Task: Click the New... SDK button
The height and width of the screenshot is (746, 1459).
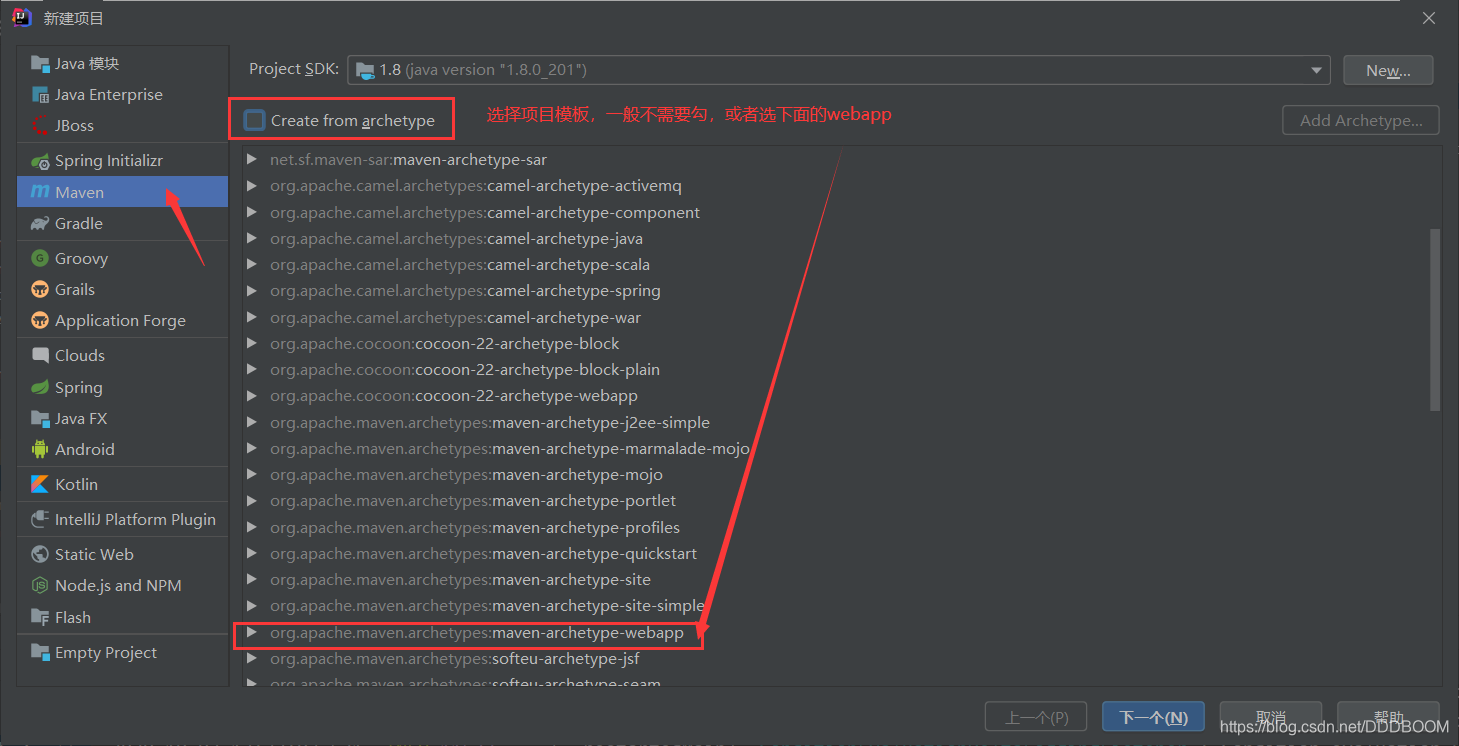Action: click(1388, 70)
